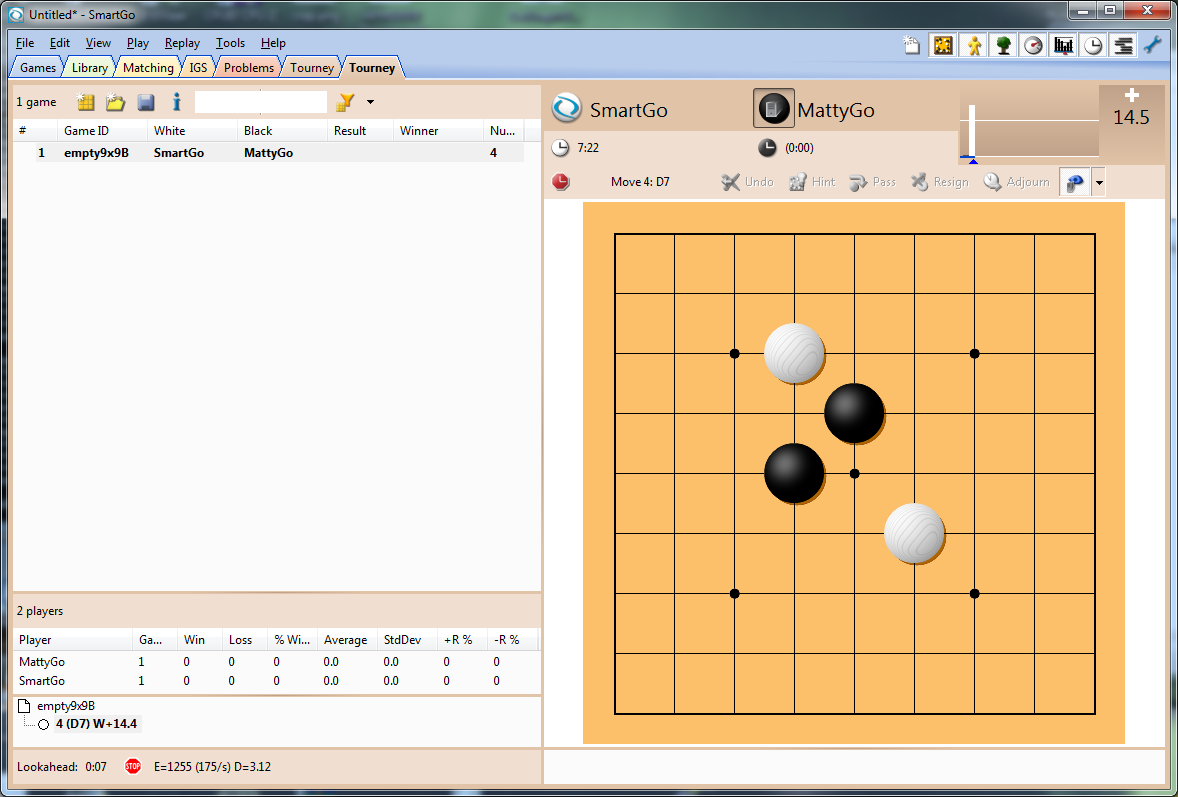The image size is (1178, 797).
Task: Click the blue info icon
Action: click(177, 101)
